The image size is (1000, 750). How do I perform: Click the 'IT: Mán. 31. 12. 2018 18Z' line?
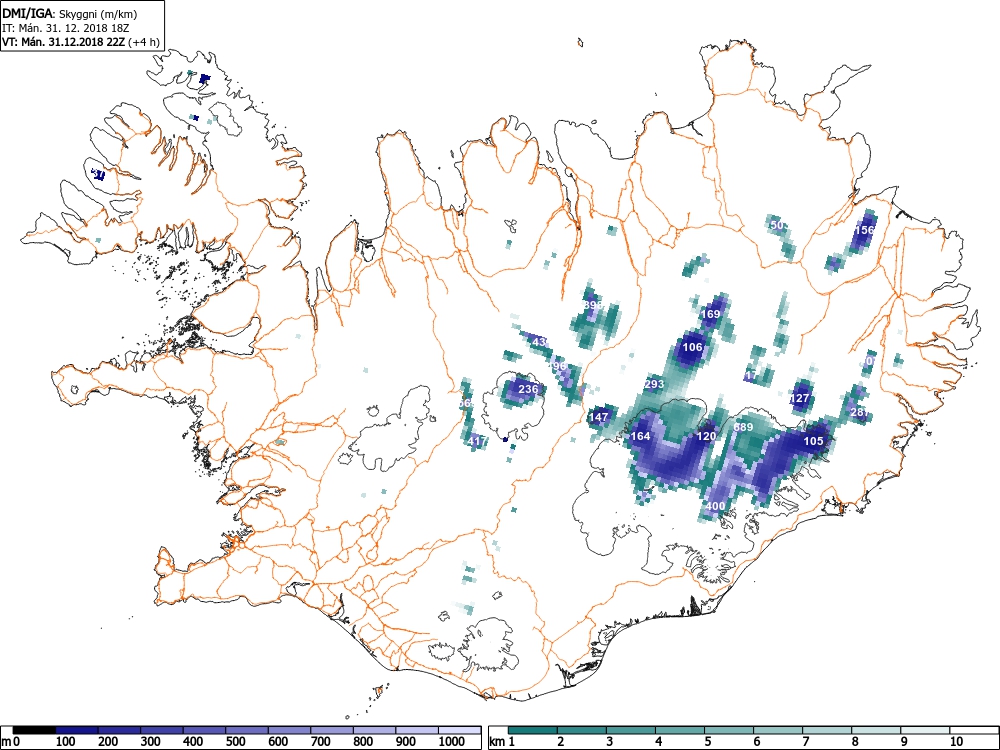pyautogui.click(x=64, y=28)
